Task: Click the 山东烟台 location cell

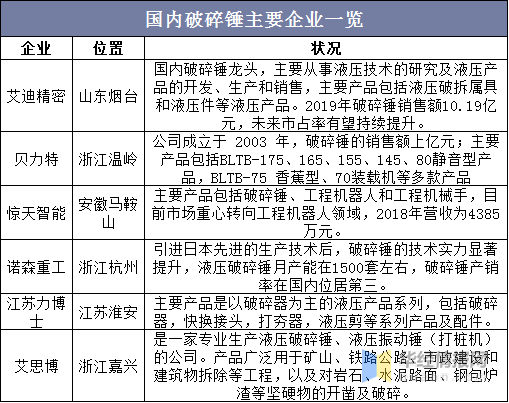Action: (x=108, y=97)
